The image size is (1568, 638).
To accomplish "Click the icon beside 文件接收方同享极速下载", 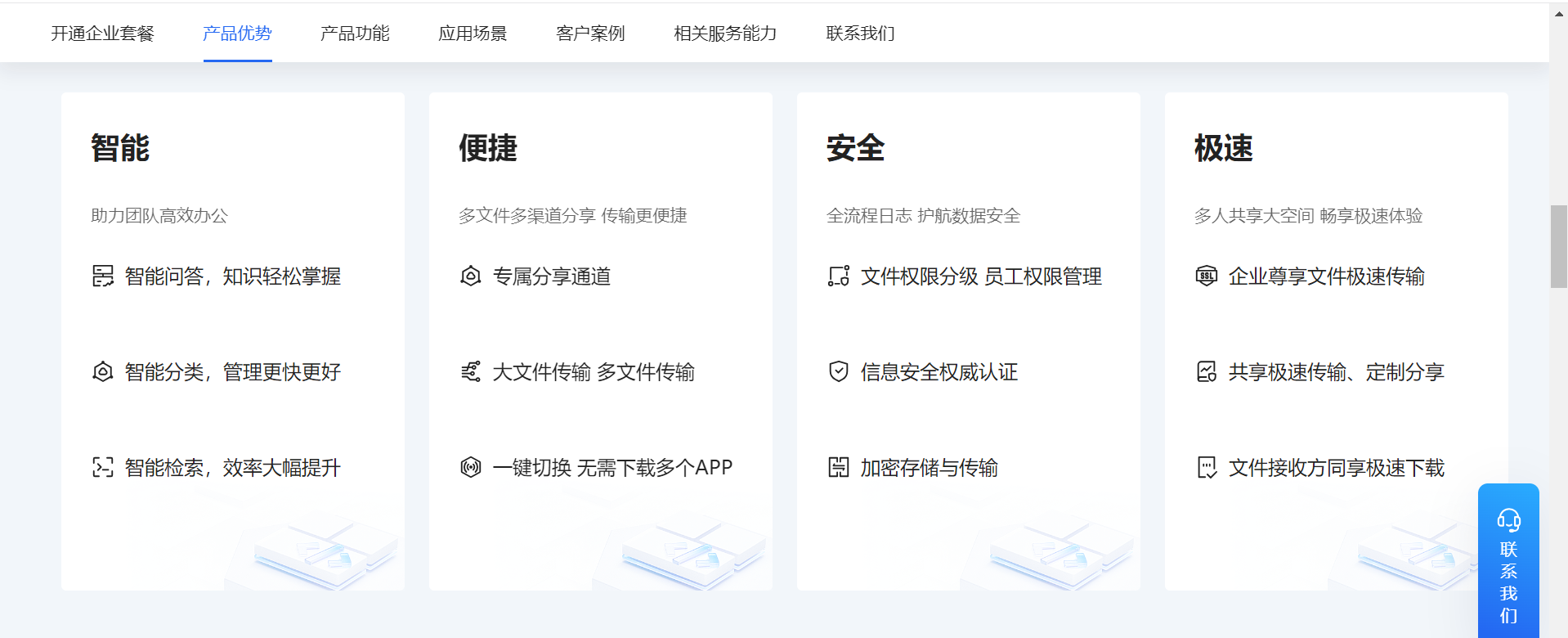I will click(x=1207, y=468).
